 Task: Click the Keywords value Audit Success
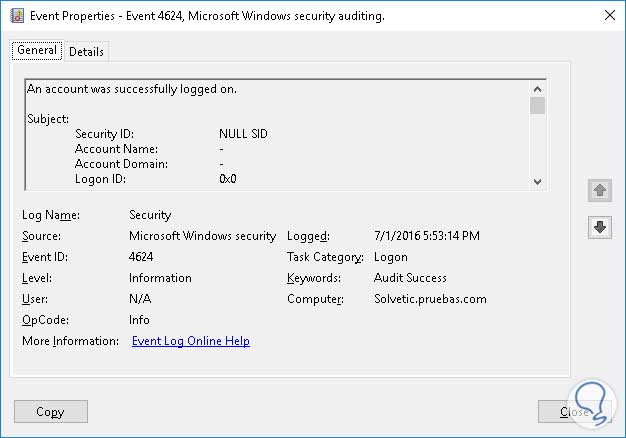(x=410, y=278)
